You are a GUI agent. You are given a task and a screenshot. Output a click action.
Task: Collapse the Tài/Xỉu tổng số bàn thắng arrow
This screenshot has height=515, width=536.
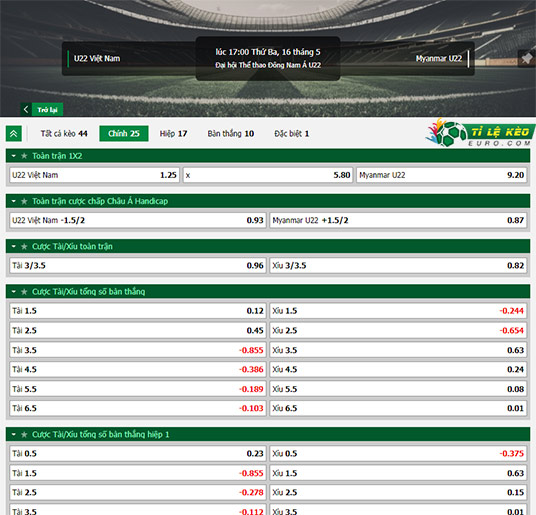(14, 292)
